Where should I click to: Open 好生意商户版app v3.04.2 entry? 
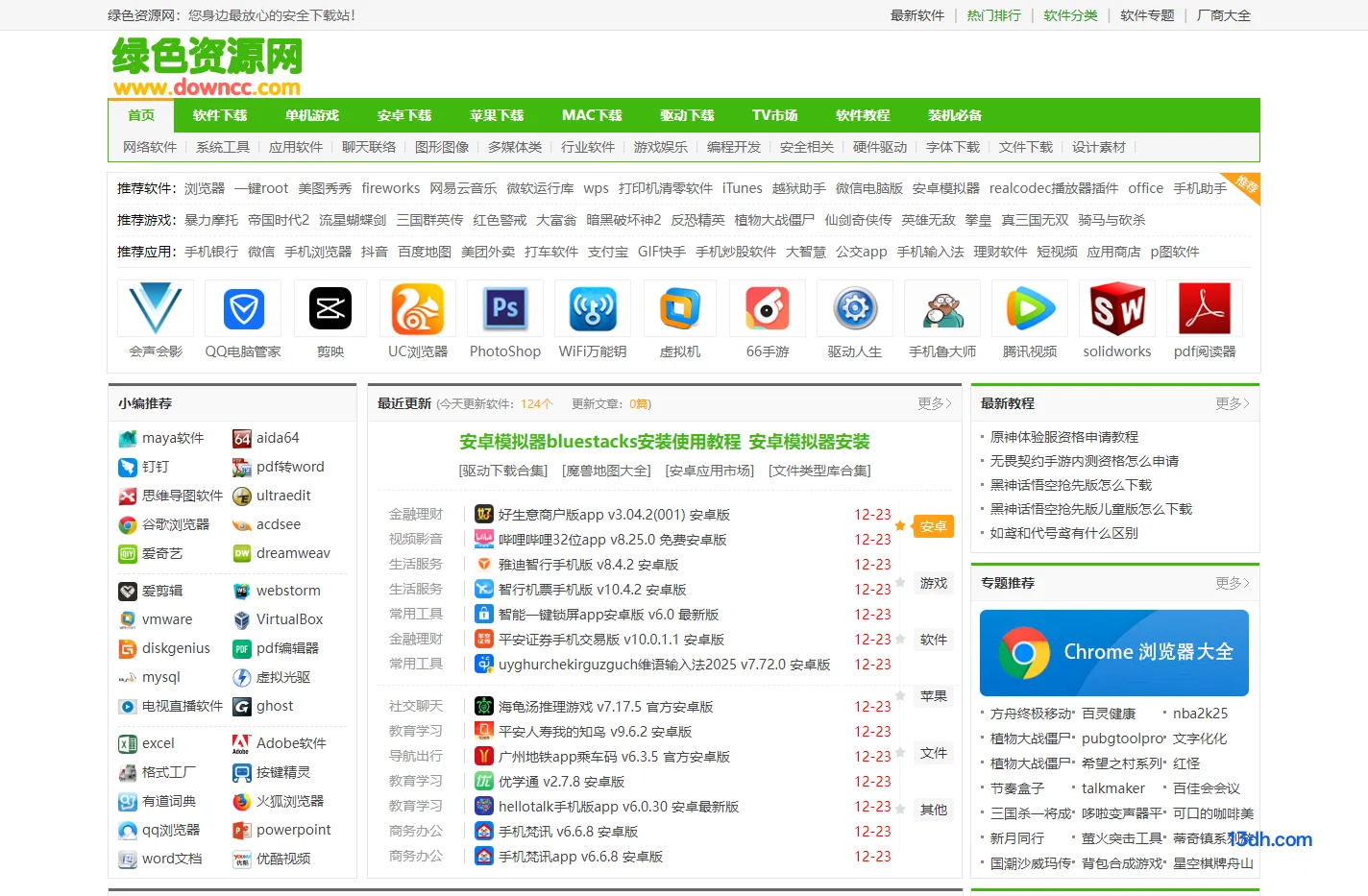tap(614, 515)
